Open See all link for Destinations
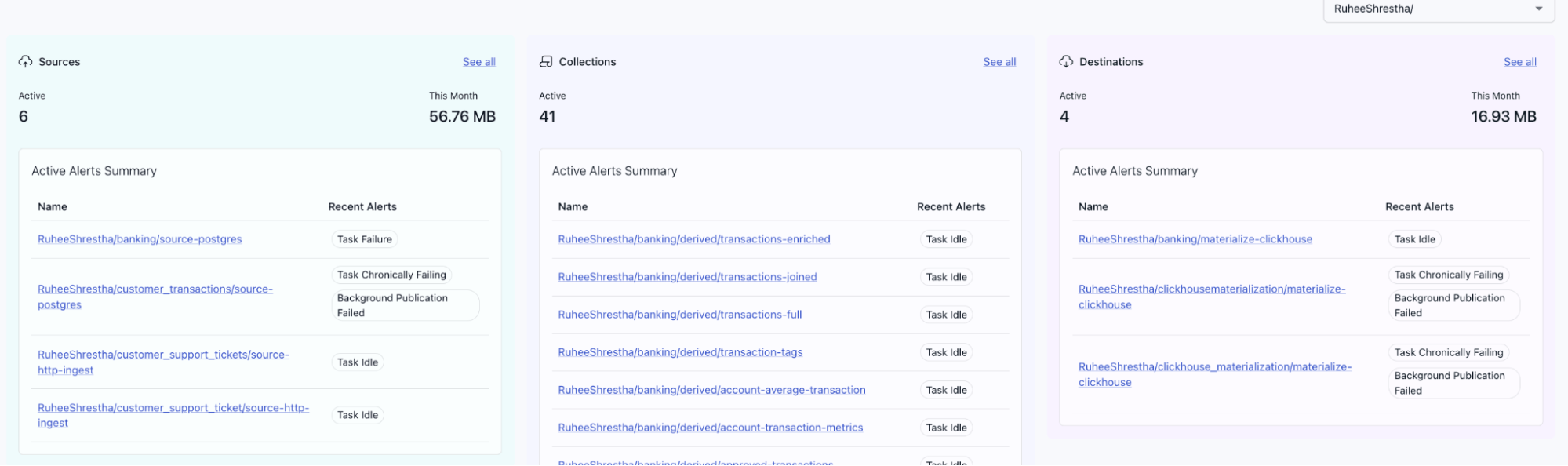This screenshot has height=466, width=1568. tap(1519, 62)
